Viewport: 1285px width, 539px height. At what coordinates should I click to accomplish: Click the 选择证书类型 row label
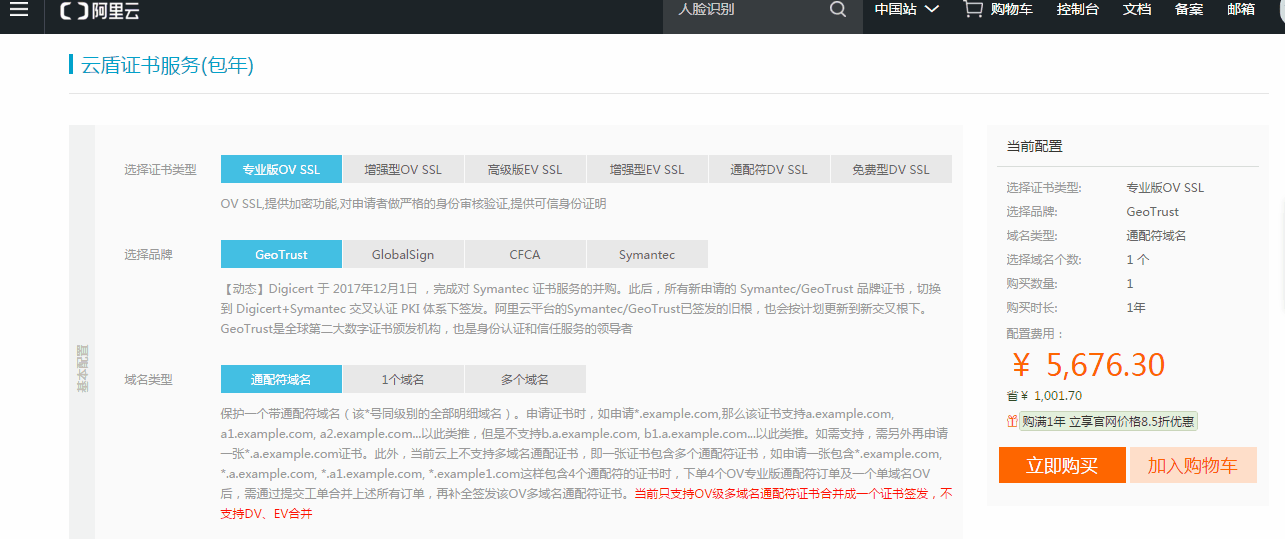tap(160, 169)
